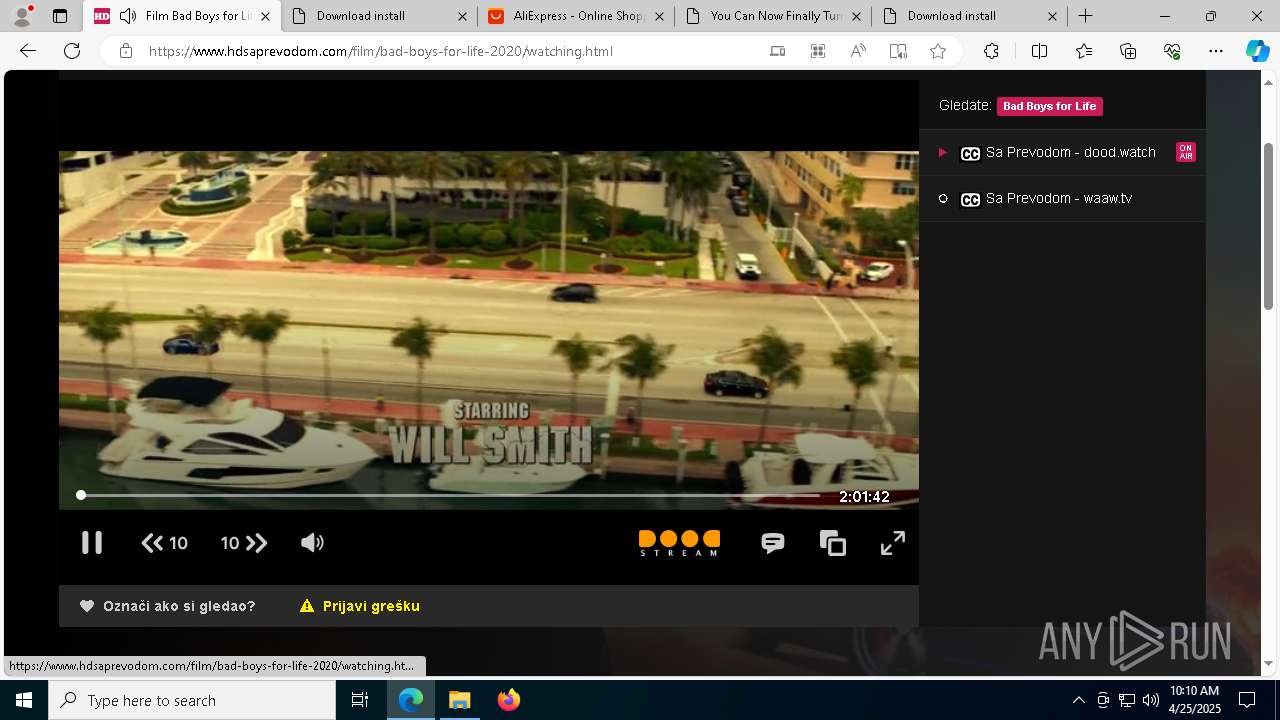Image resolution: width=1280 pixels, height=720 pixels.
Task: Click the ON AIR badge
Action: 1185,152
